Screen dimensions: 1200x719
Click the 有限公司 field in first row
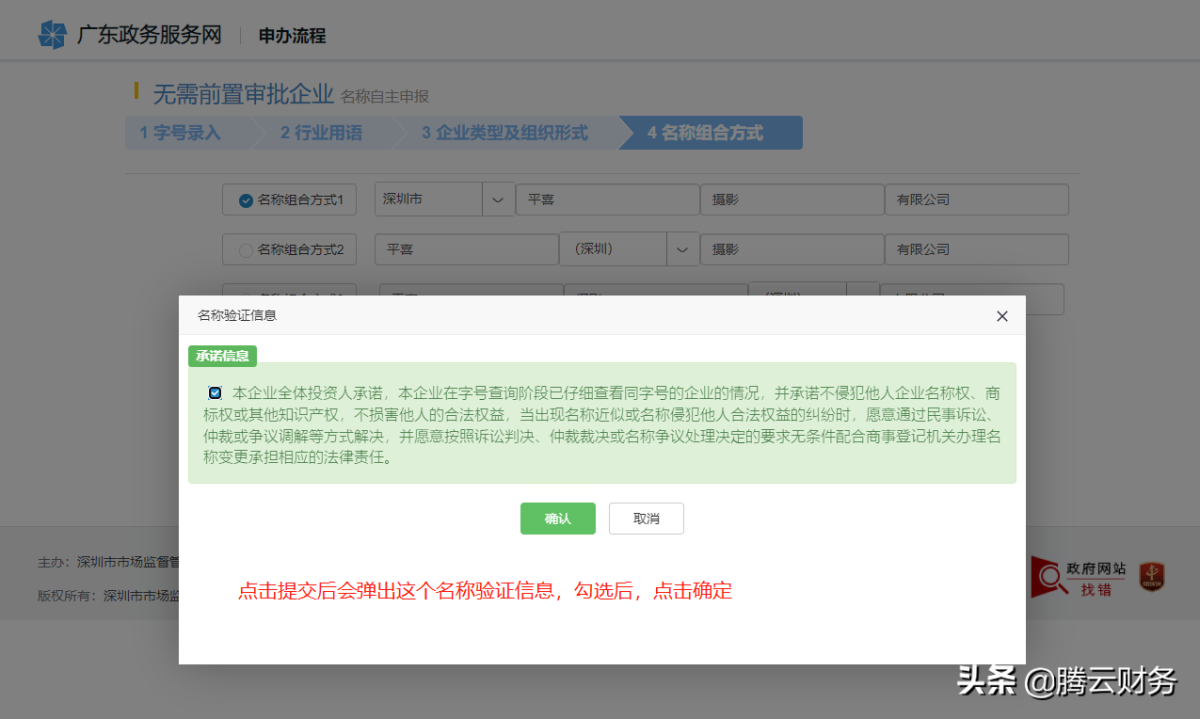point(976,200)
